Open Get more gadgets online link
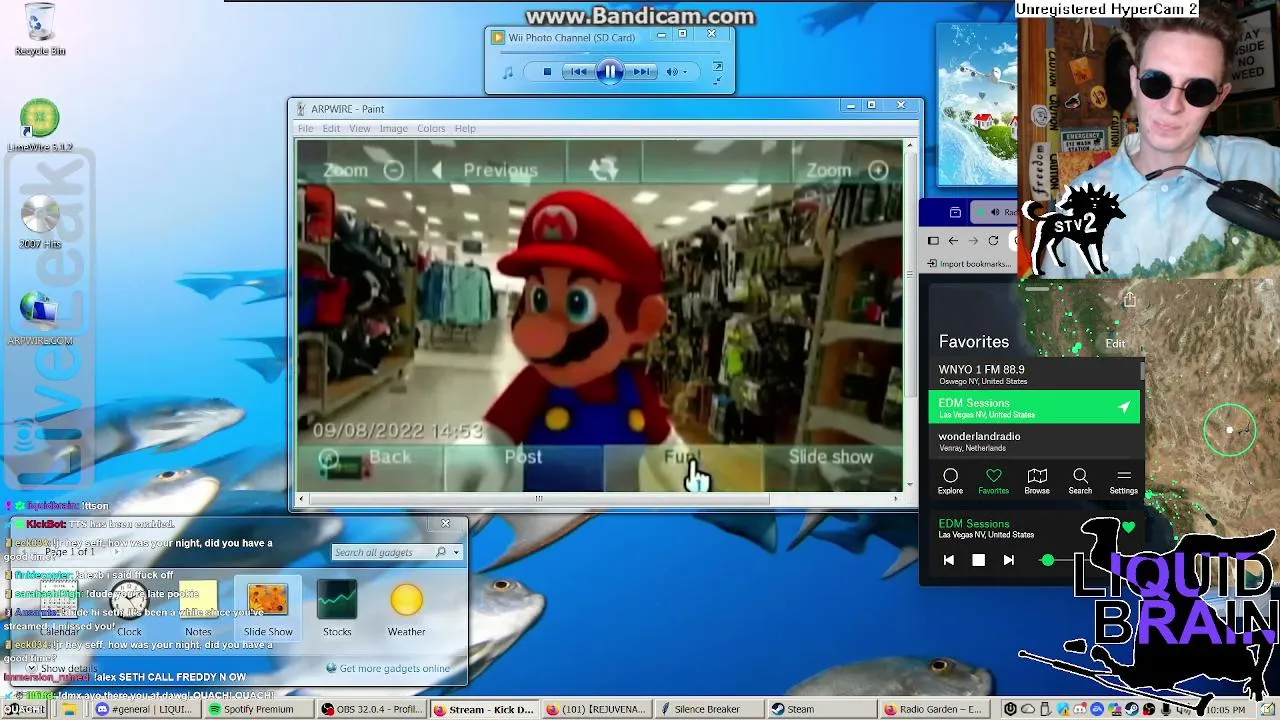Viewport: 1280px width, 720px height. (388, 668)
